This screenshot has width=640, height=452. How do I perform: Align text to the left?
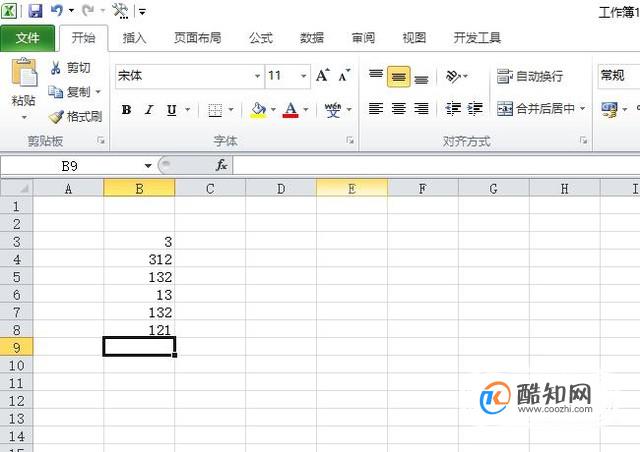pos(376,109)
